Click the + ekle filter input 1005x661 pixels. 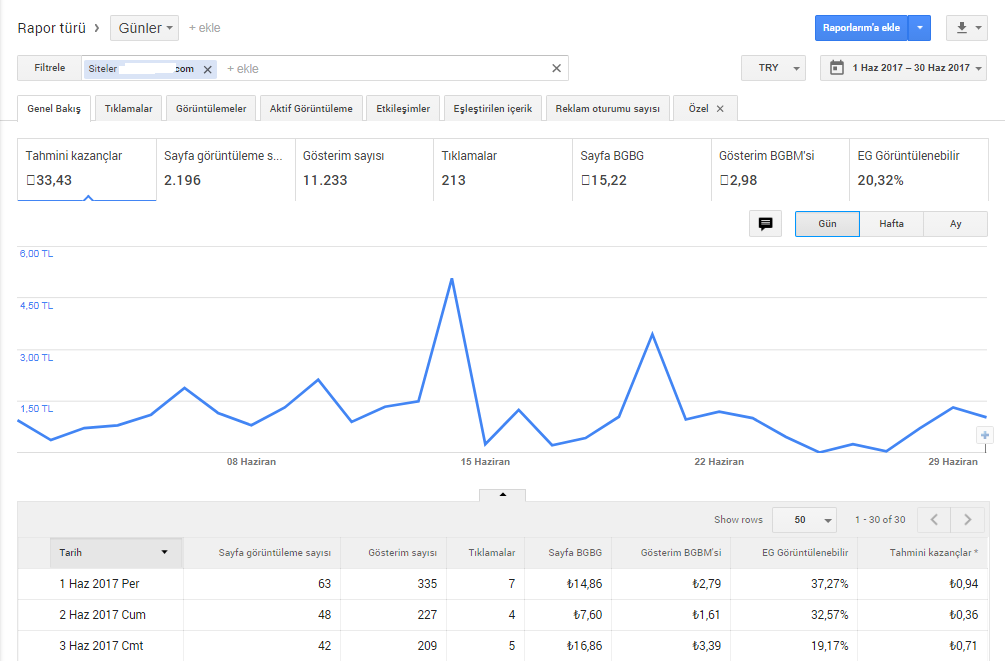[243, 69]
